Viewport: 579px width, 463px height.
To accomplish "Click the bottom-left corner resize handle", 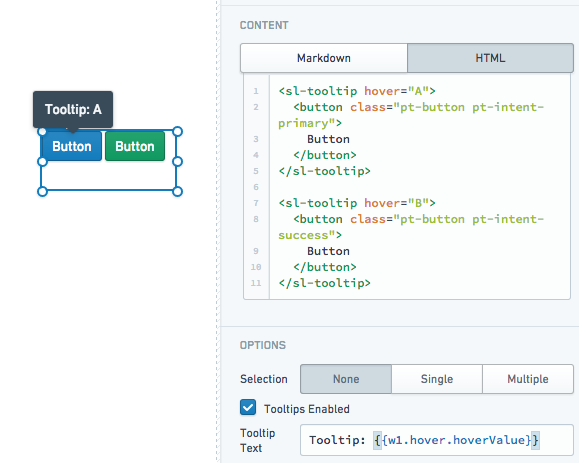I will point(42,191).
